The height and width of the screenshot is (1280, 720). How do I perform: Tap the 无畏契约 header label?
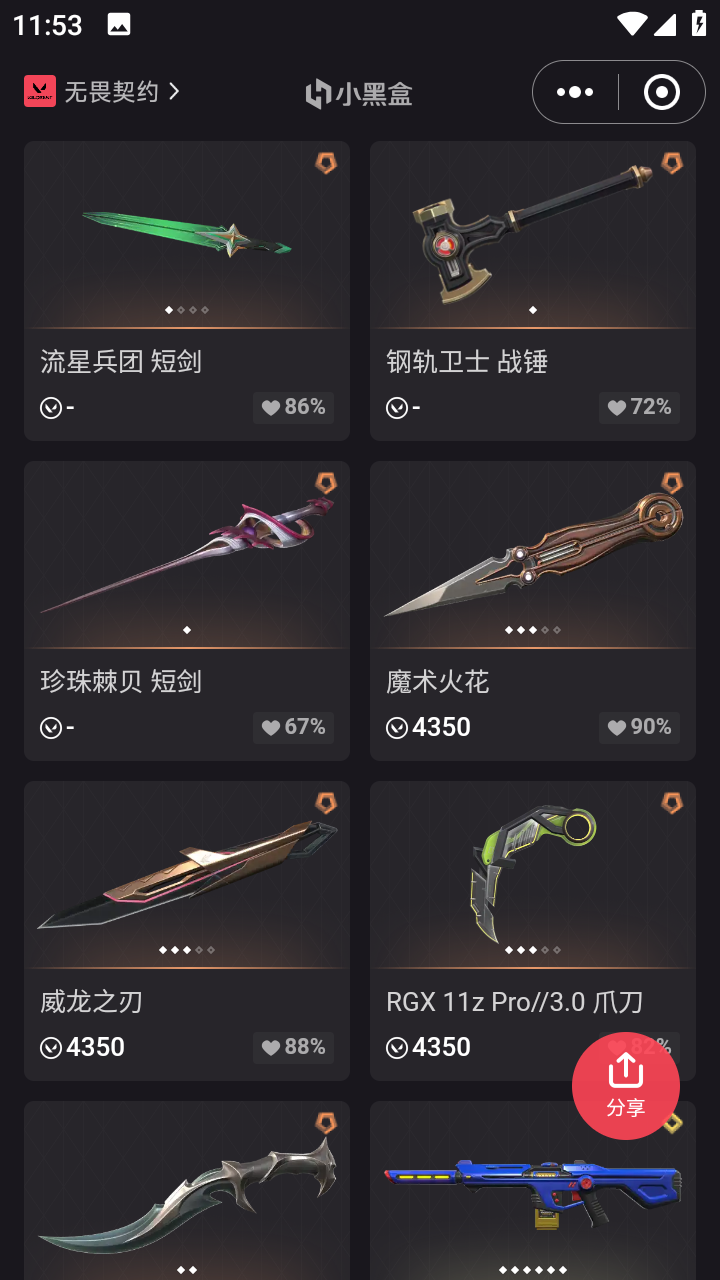point(111,91)
